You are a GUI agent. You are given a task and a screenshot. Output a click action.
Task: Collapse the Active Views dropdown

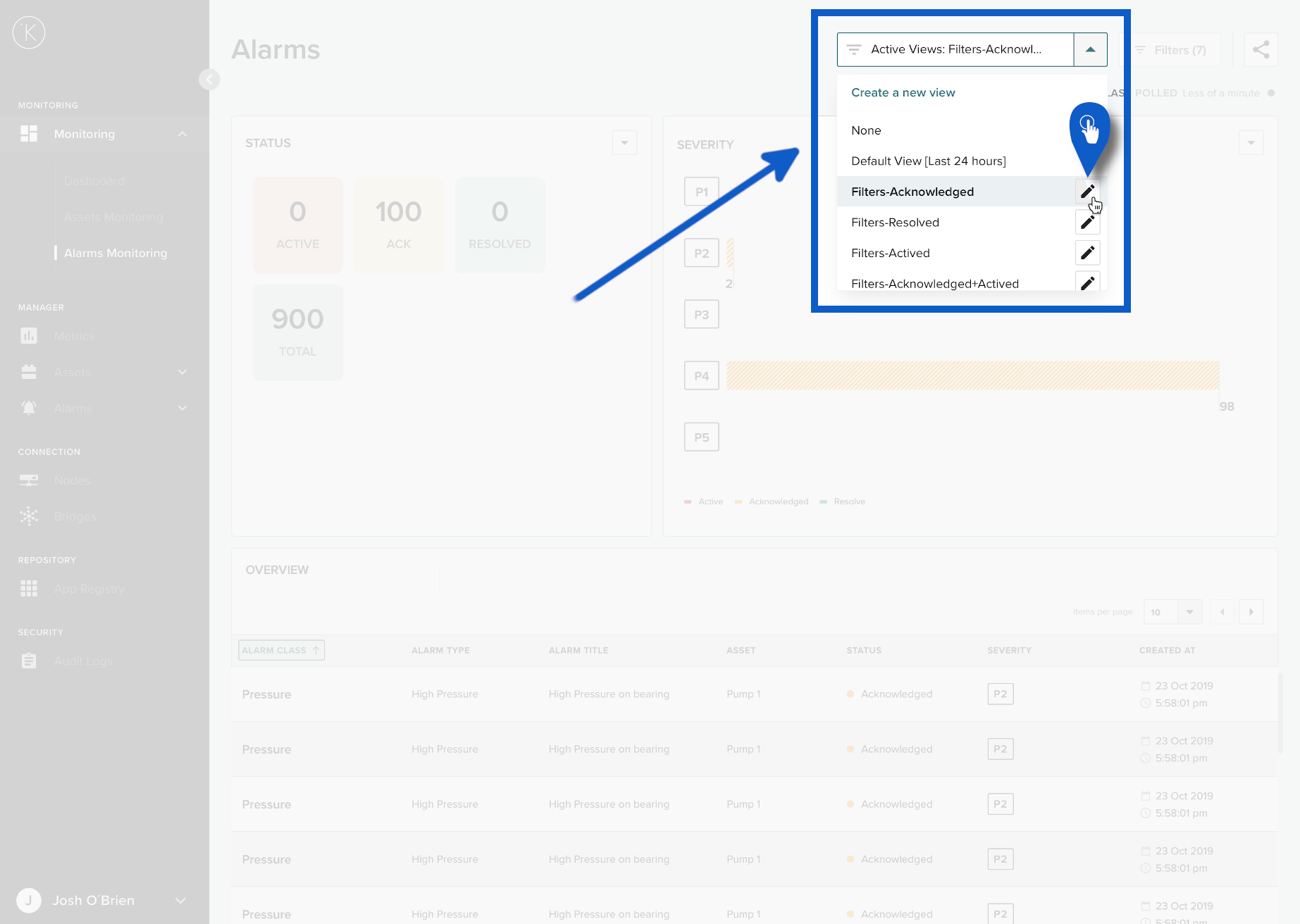[1090, 50]
